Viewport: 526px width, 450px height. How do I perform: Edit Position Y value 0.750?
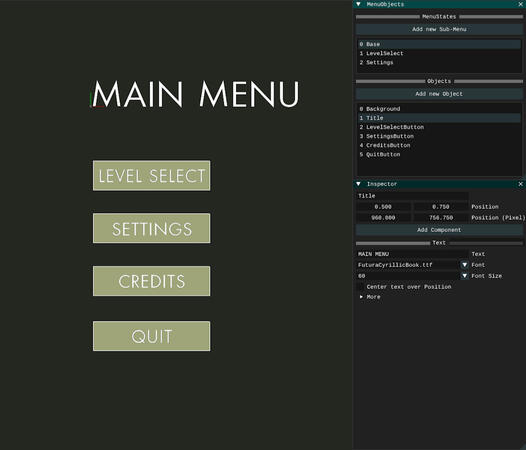[x=441, y=207]
